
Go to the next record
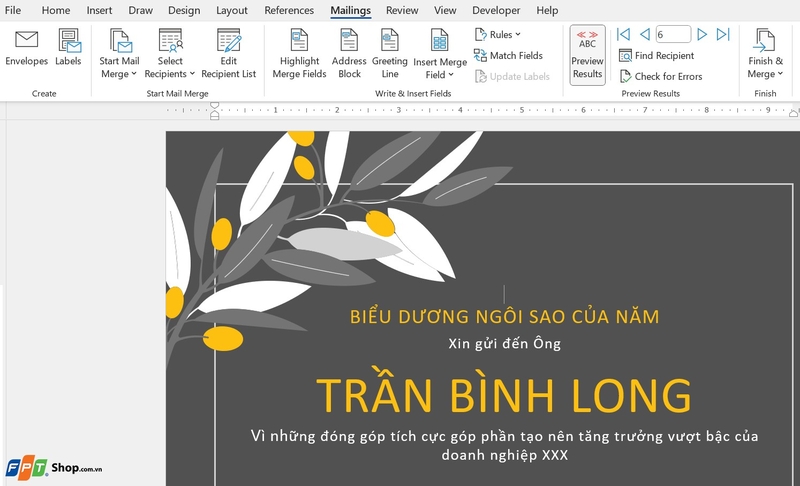tap(702, 34)
